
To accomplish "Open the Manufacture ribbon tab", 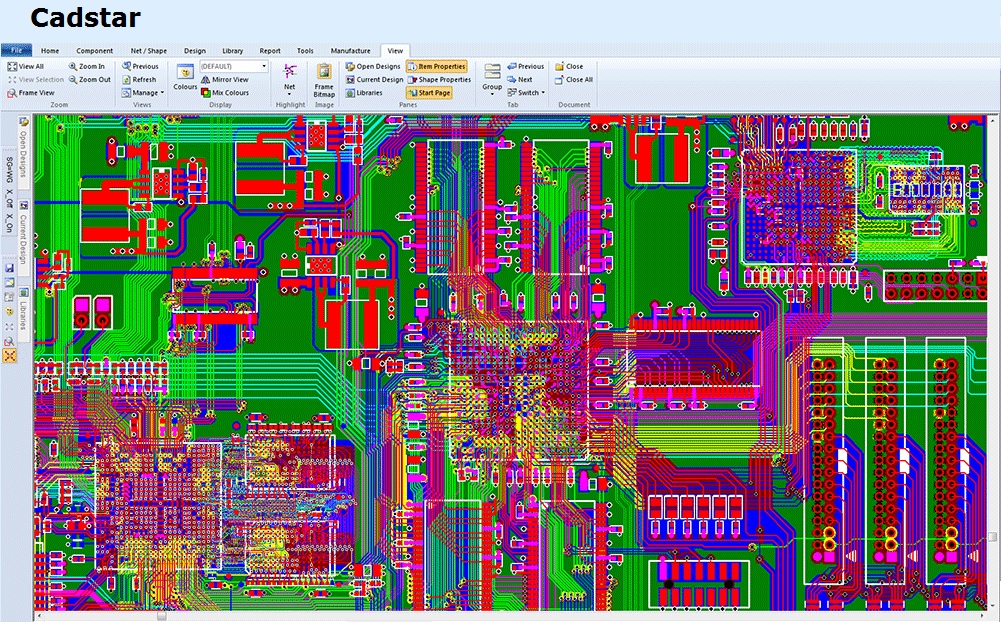I will pyautogui.click(x=350, y=51).
